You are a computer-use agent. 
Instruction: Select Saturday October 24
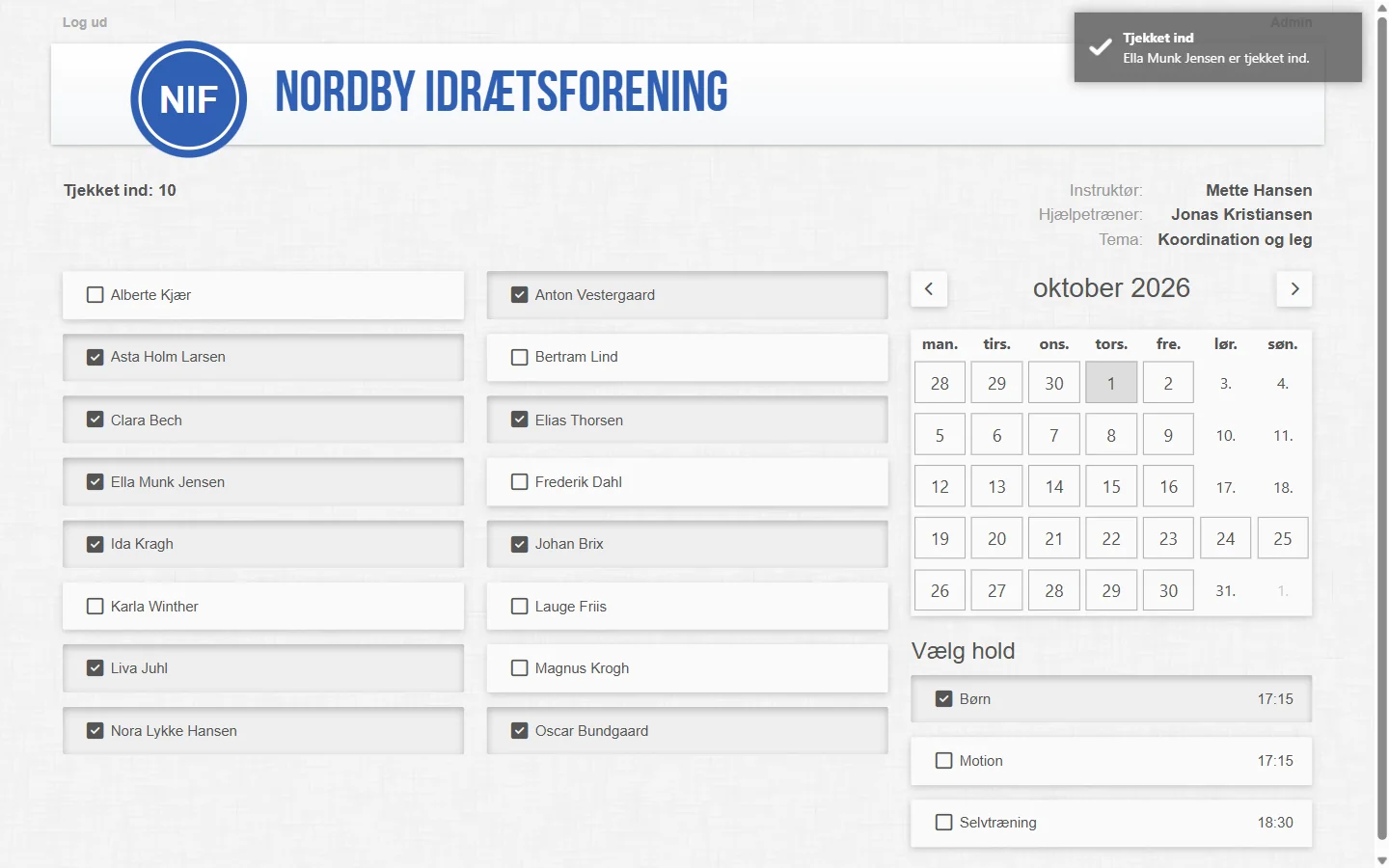[x=1225, y=538]
